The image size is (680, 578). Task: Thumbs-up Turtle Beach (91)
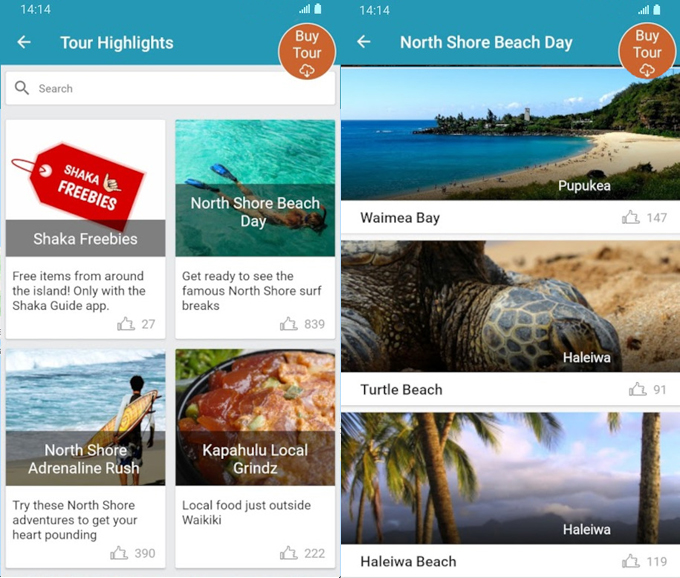(x=638, y=389)
